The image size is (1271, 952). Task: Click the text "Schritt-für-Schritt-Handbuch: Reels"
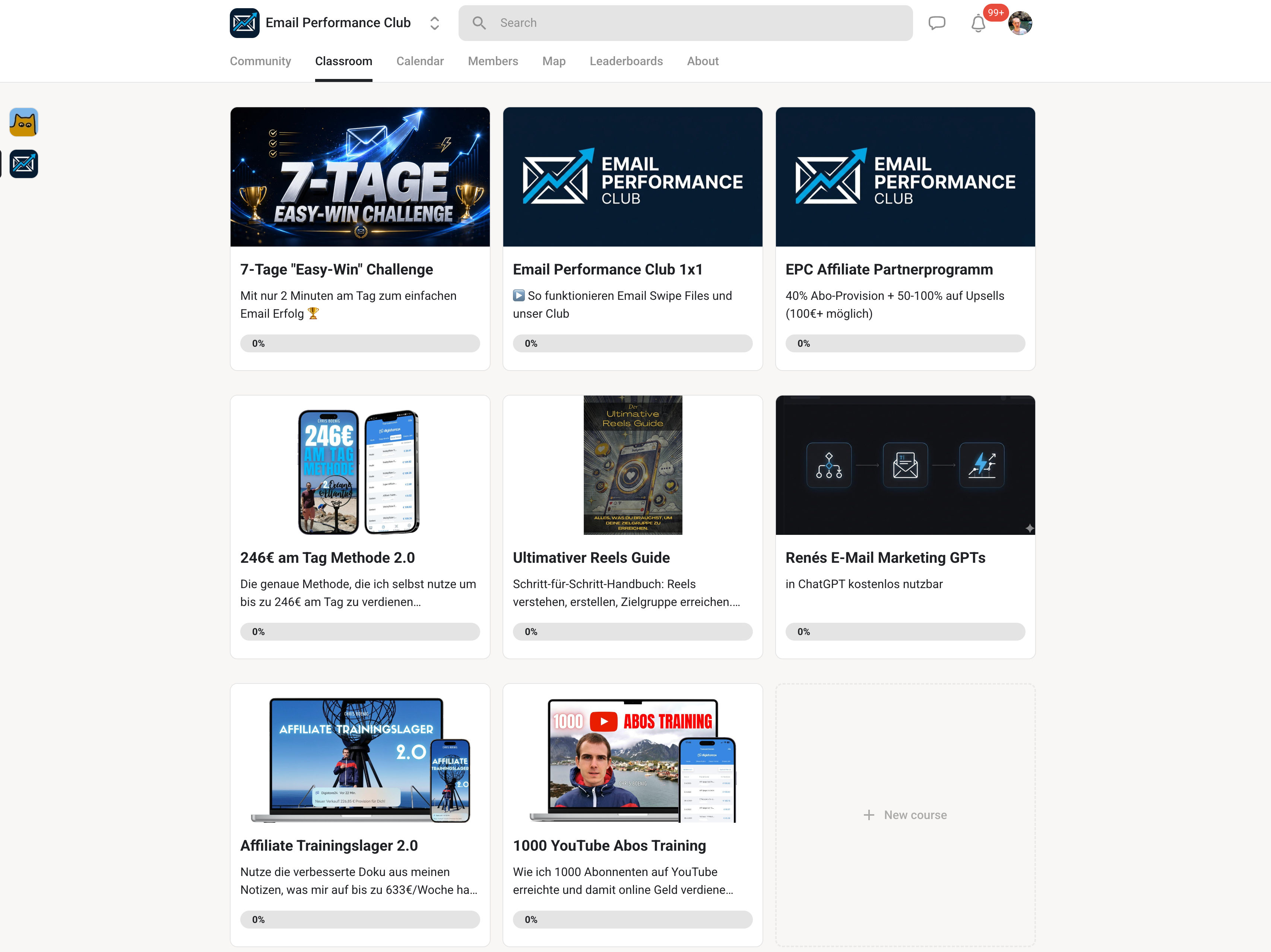pyautogui.click(x=605, y=584)
